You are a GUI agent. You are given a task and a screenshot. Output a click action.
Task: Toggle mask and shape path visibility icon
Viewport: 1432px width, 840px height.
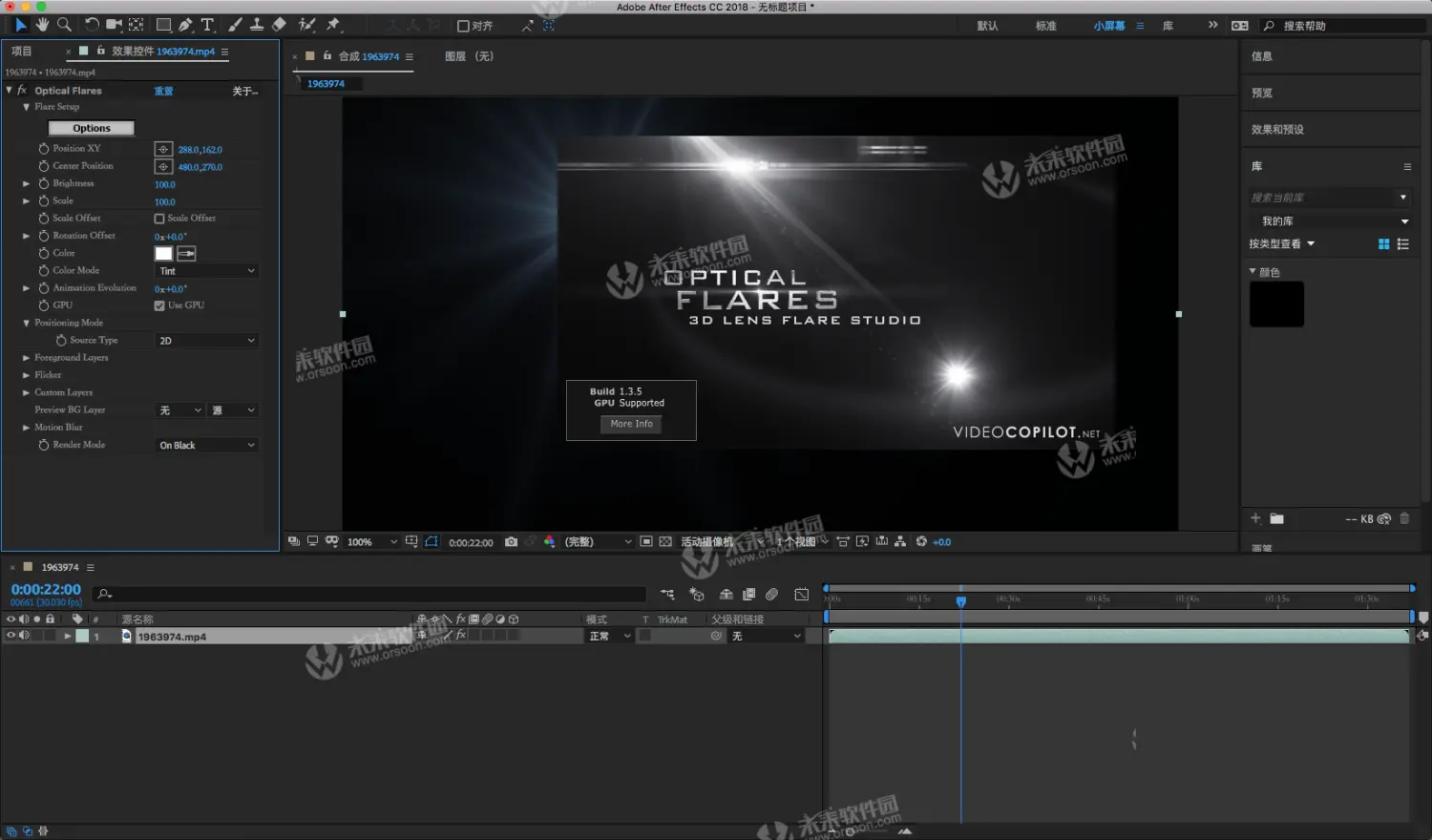tap(432, 542)
